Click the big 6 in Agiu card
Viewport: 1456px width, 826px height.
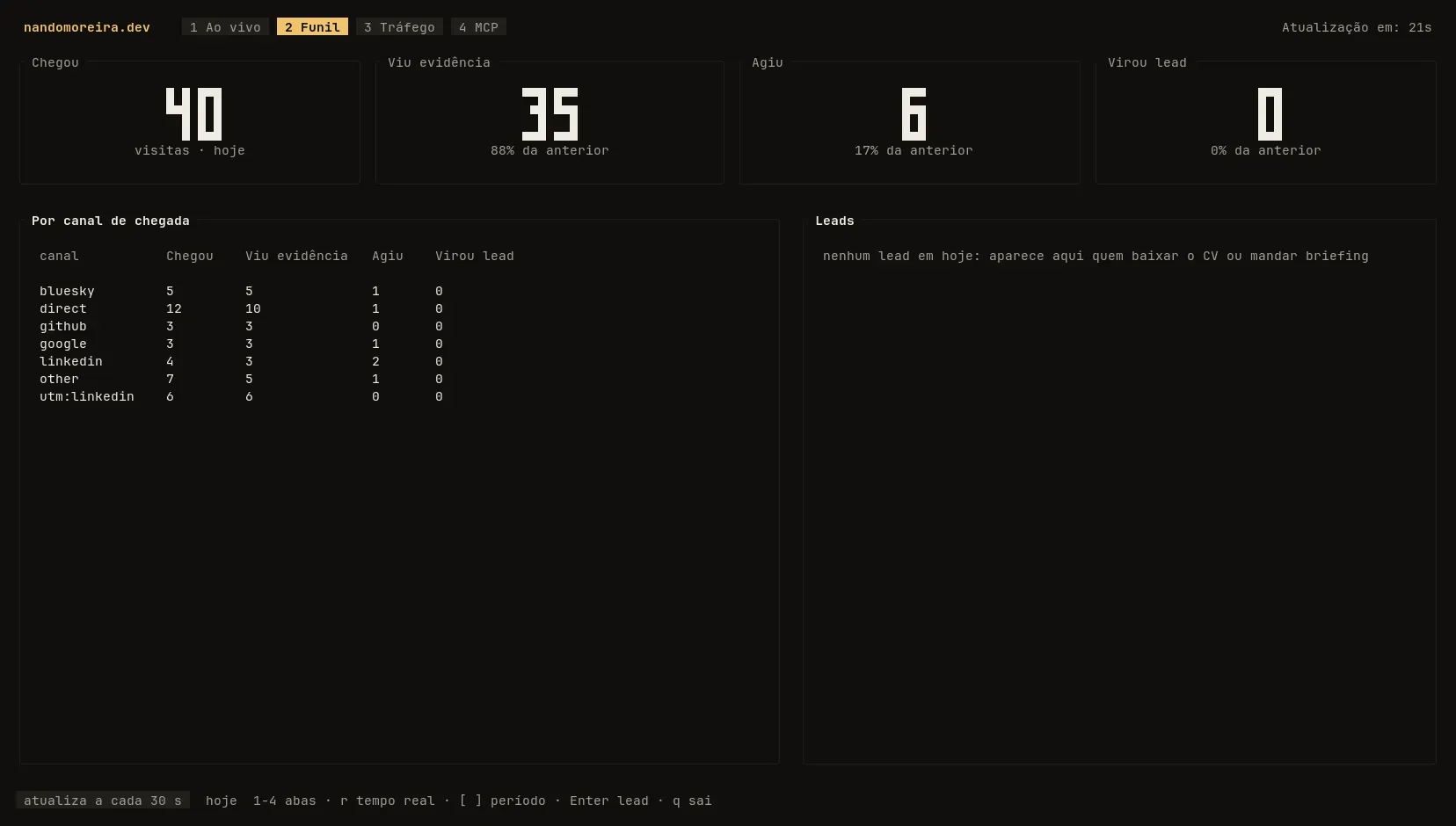click(914, 114)
